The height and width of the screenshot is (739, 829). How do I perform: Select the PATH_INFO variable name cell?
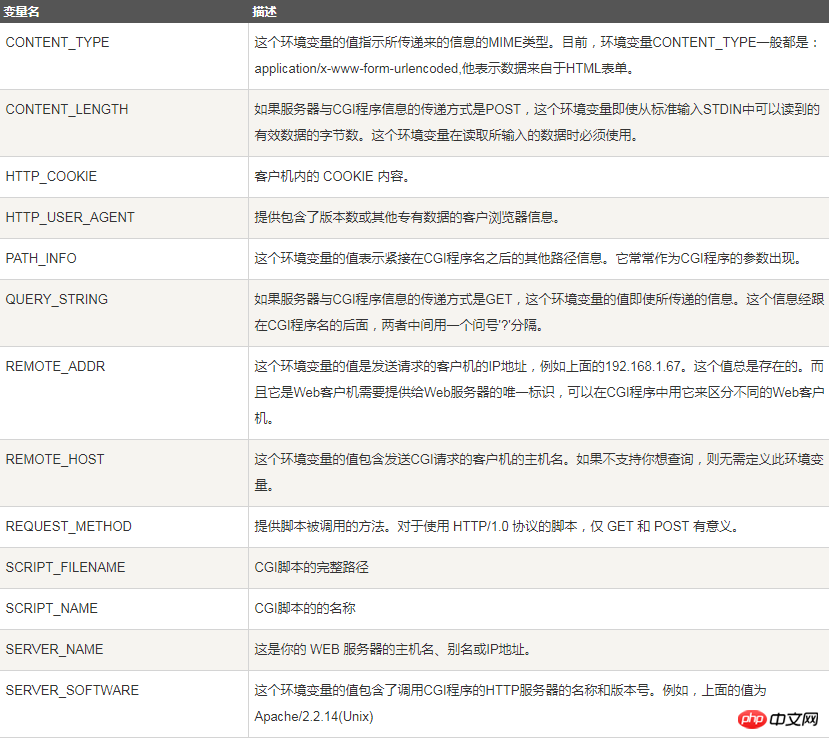[x=124, y=258]
